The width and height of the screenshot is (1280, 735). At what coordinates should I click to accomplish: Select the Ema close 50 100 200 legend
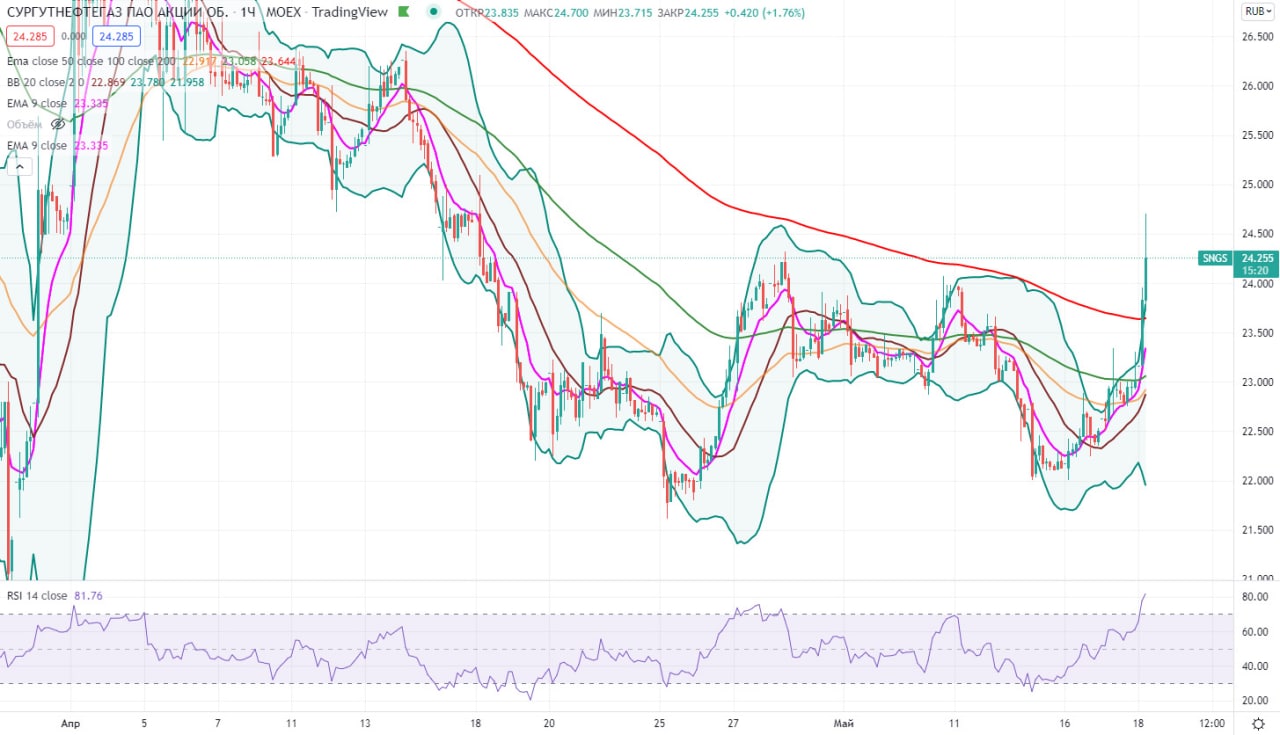tap(91, 61)
